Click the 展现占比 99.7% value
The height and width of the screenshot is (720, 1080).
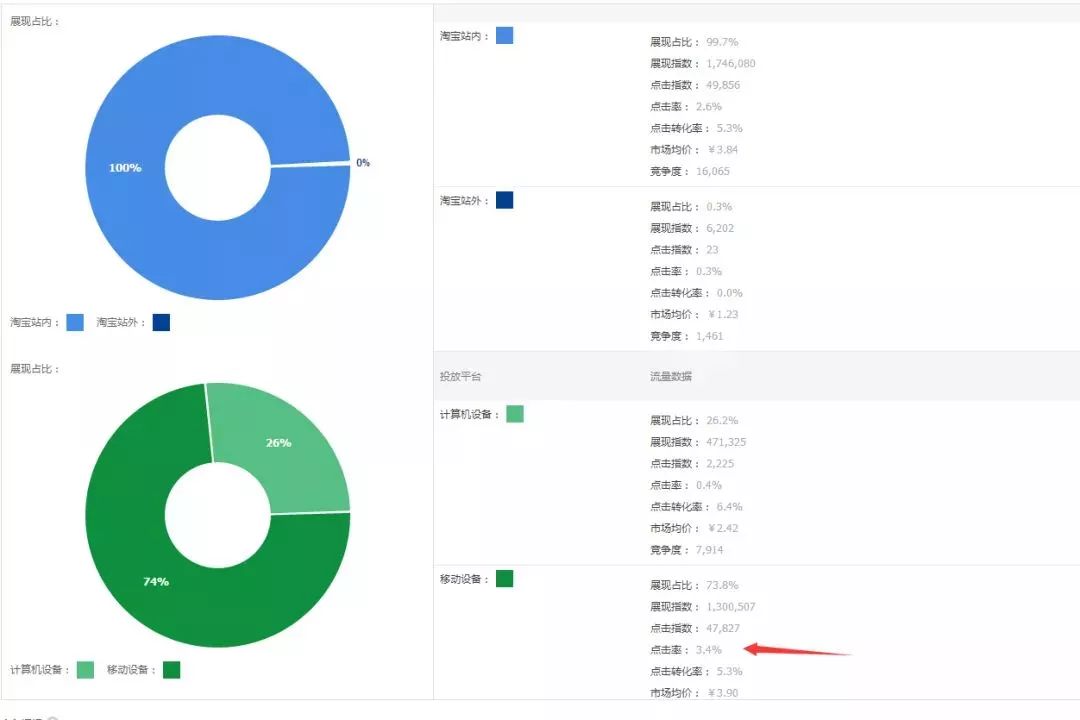(722, 42)
